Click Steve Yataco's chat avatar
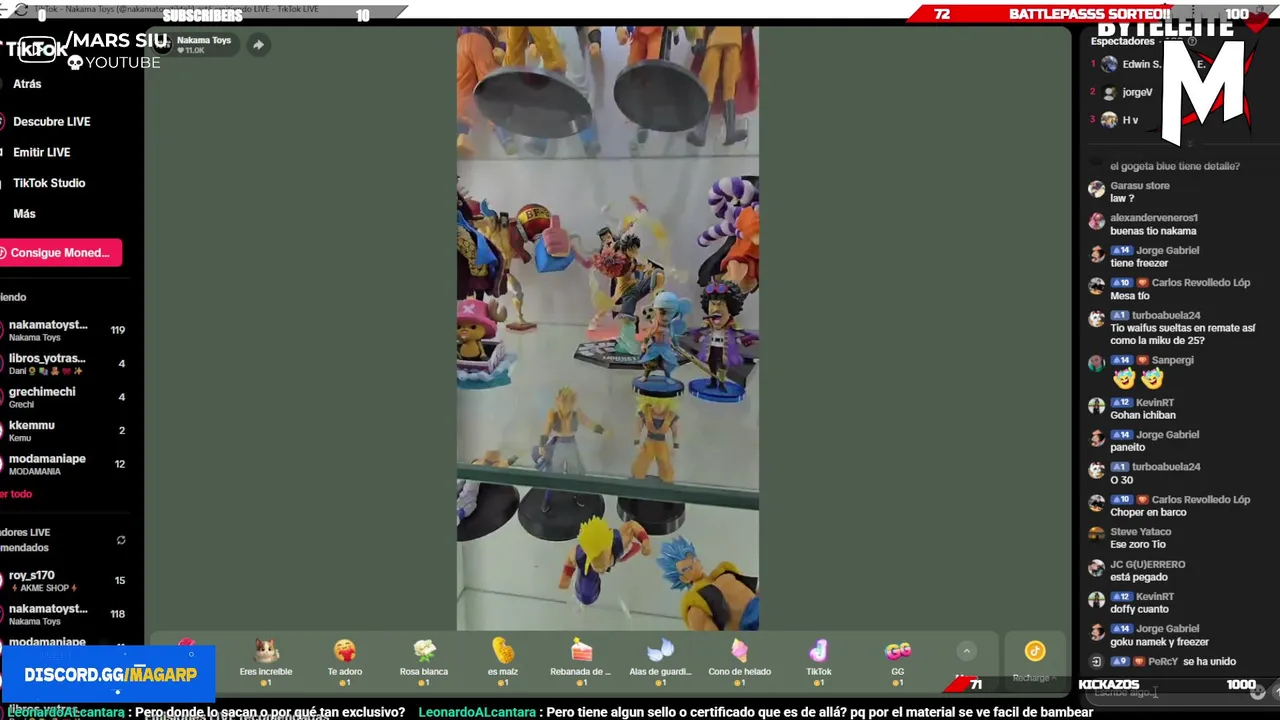 pyautogui.click(x=1096, y=535)
